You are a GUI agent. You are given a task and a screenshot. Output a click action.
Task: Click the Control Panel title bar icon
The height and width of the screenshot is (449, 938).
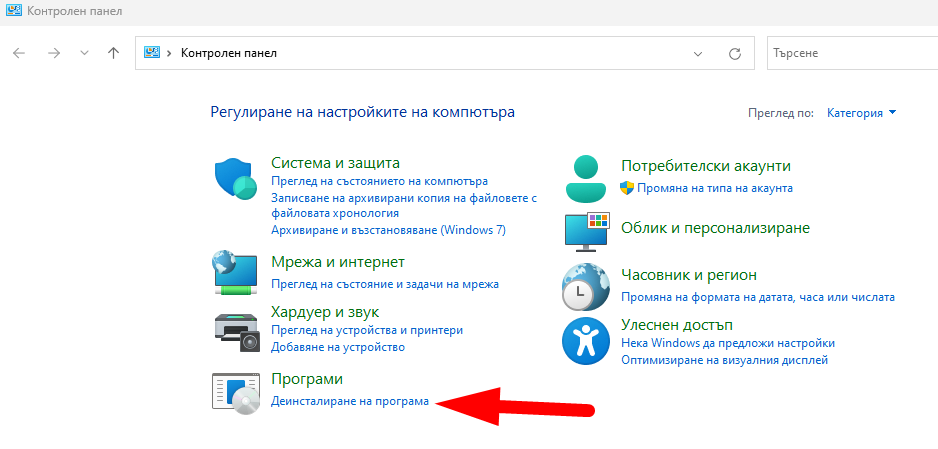pos(13,11)
